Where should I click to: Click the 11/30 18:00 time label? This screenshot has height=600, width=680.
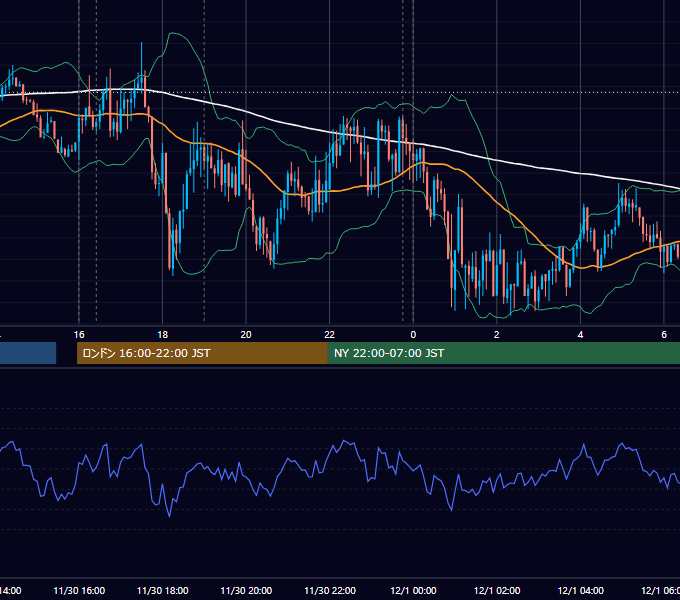click(x=163, y=591)
